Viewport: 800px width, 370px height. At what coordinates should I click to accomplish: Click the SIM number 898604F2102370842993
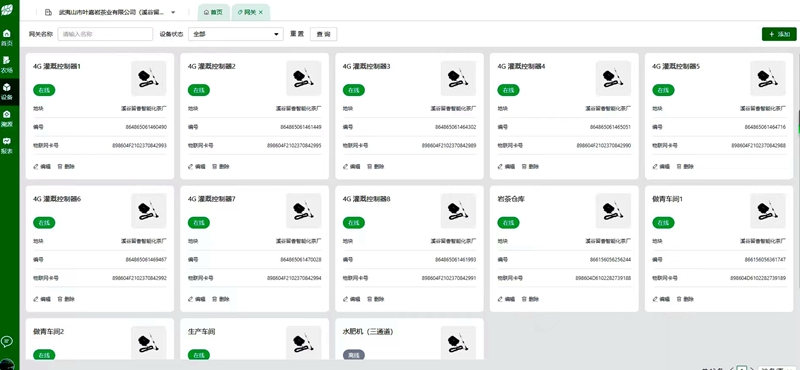coord(139,145)
